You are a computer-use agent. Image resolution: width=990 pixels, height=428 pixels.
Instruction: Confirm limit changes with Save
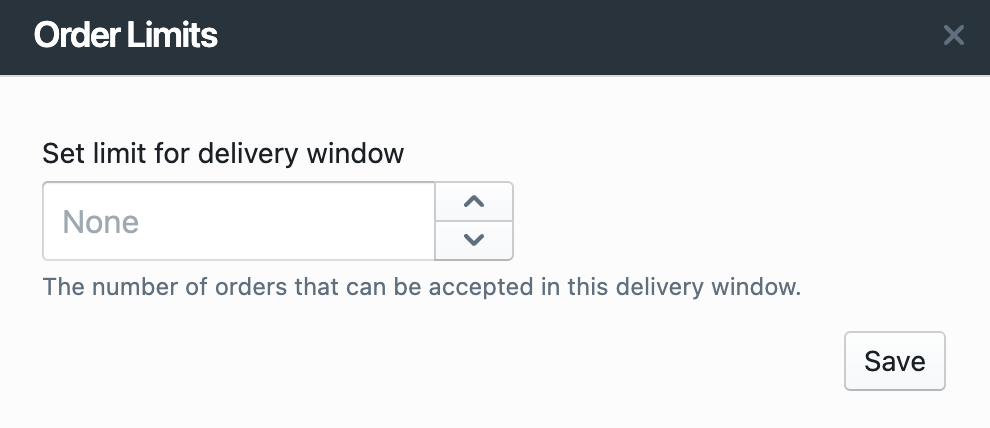[x=894, y=361]
